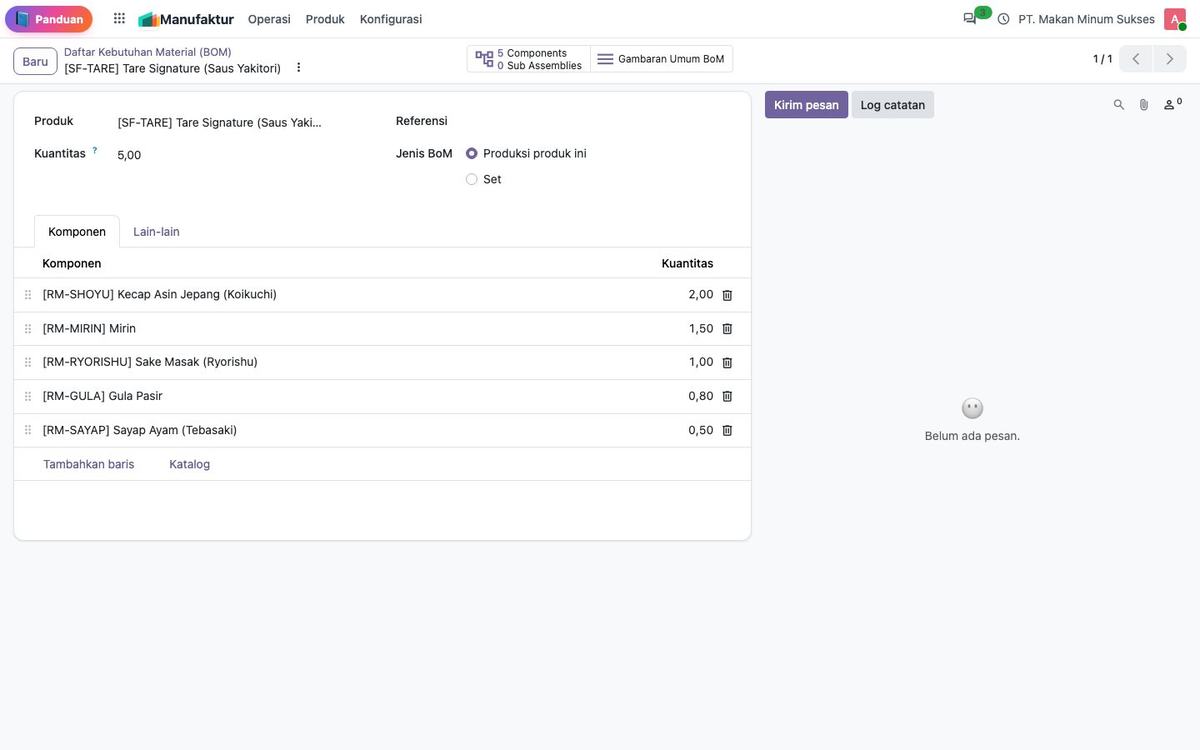Open the 5 Components stat button

coord(529,59)
